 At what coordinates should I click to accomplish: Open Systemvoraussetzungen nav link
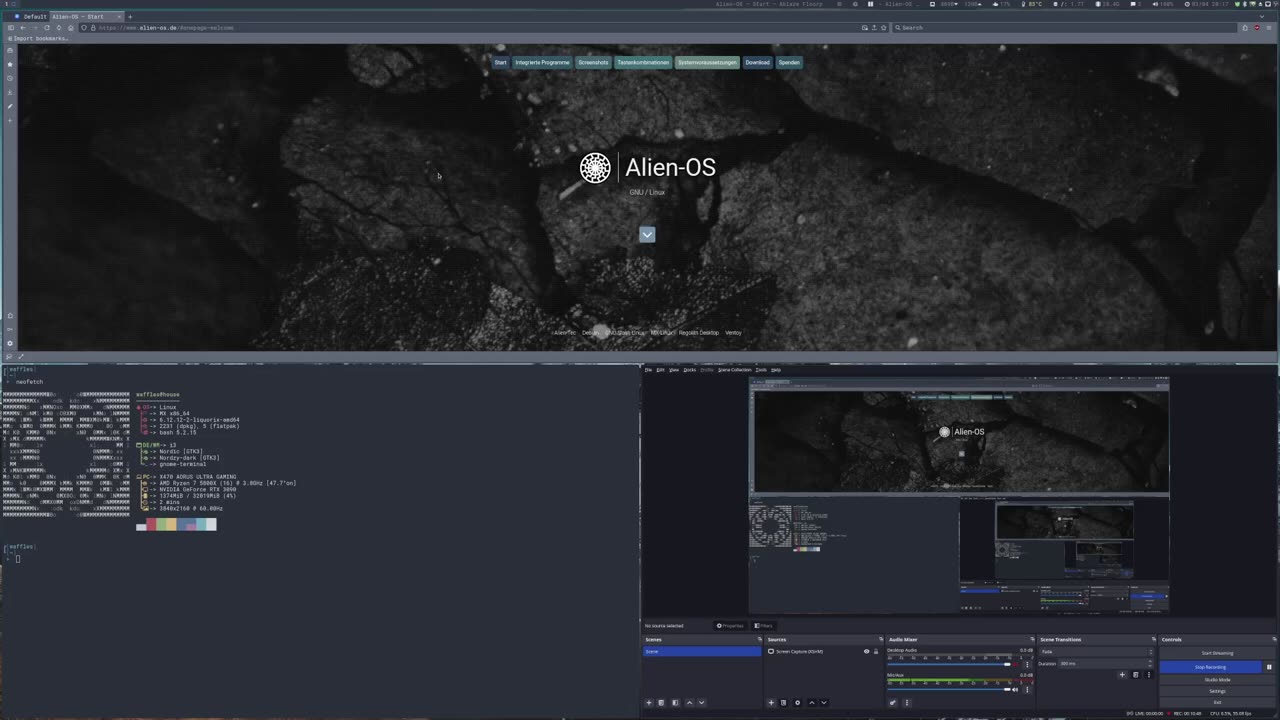[x=707, y=62]
